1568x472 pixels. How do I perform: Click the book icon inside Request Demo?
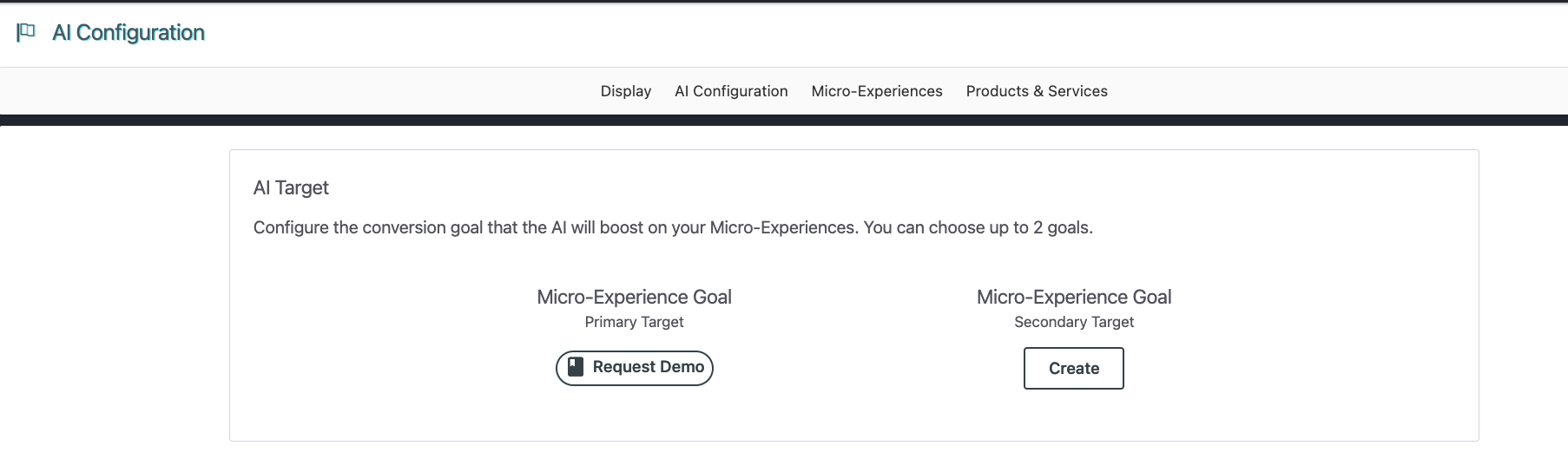[x=576, y=367]
